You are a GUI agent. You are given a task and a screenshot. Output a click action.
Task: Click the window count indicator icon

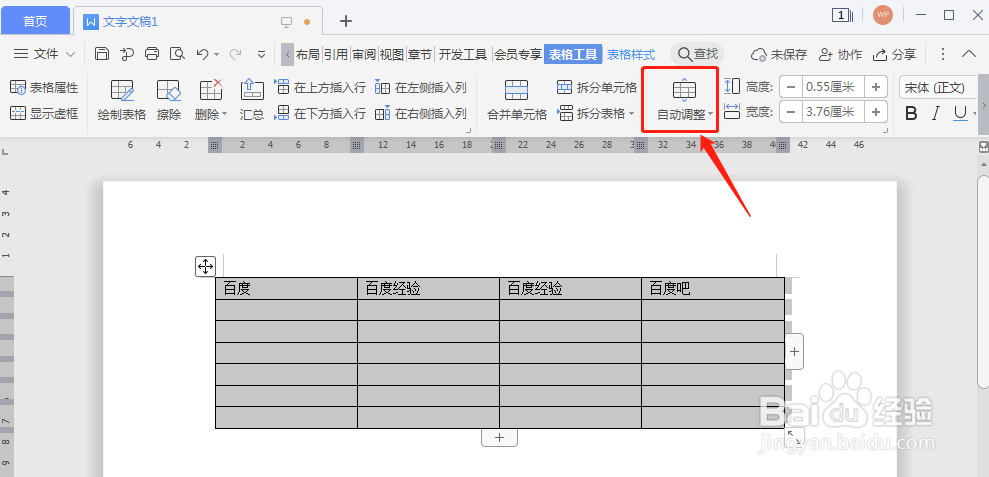click(x=842, y=15)
